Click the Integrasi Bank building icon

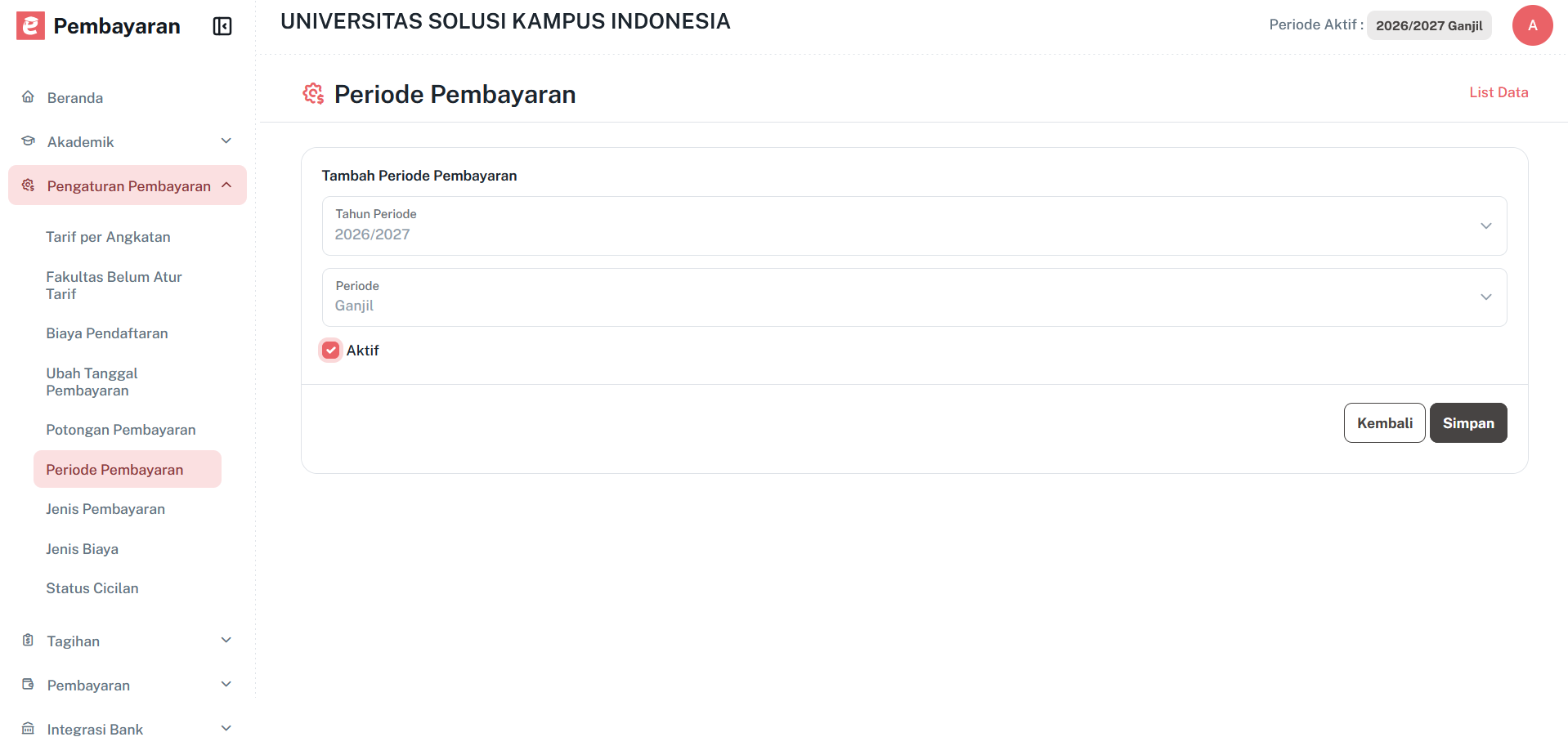[x=28, y=727]
